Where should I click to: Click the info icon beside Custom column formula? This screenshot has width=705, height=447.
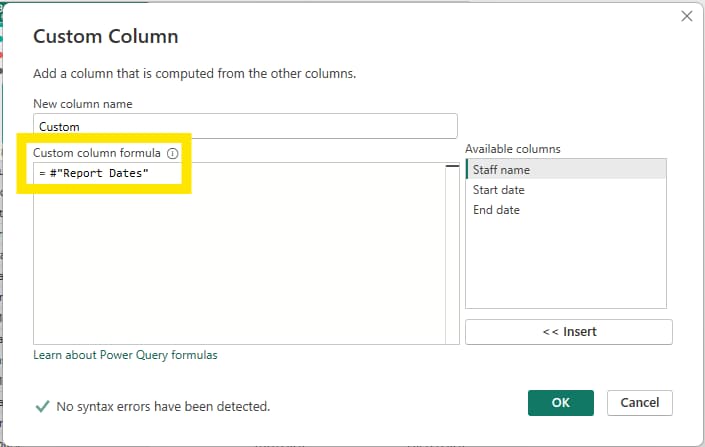tap(172, 153)
